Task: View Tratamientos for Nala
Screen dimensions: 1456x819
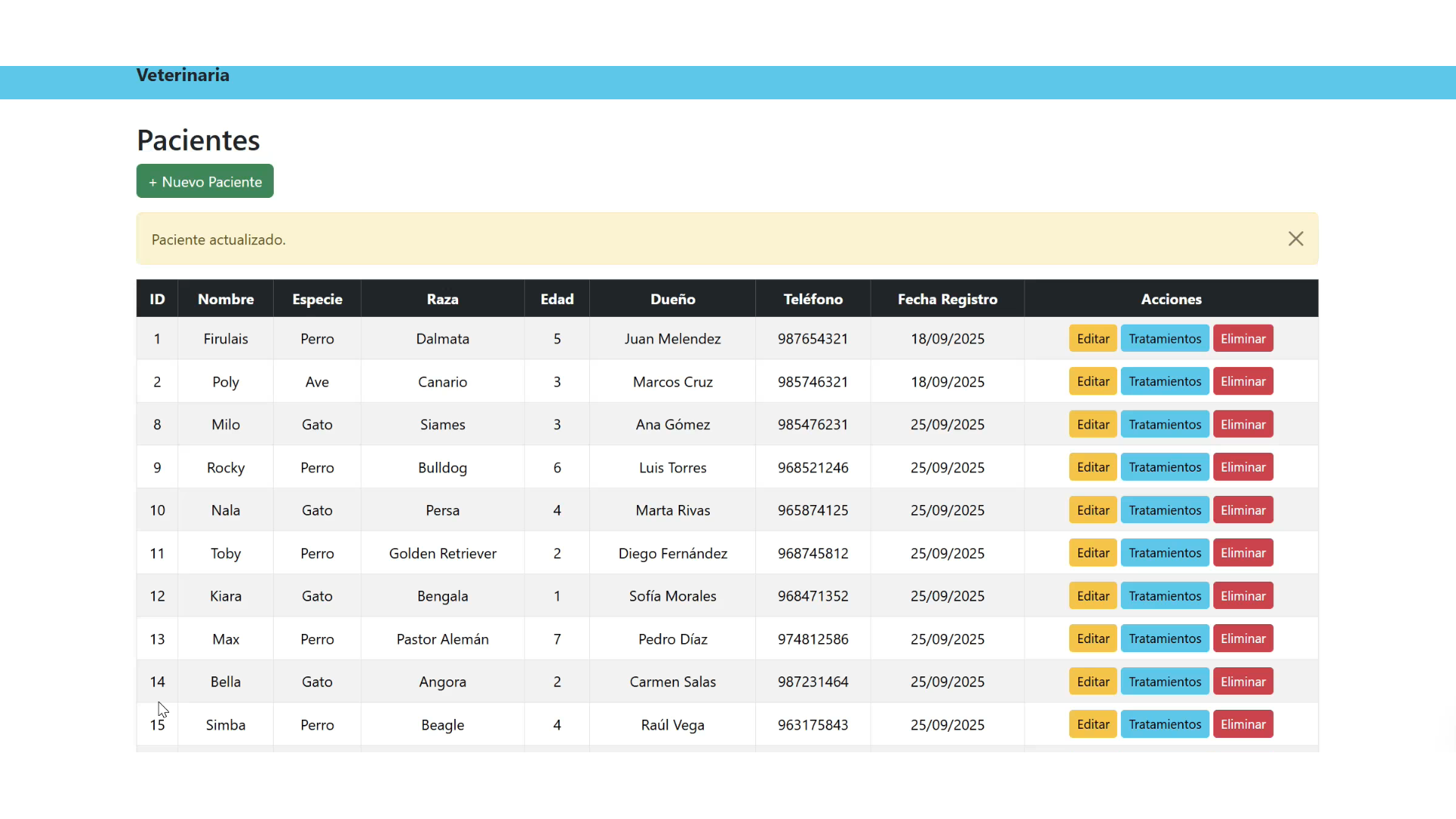Action: coord(1164,510)
